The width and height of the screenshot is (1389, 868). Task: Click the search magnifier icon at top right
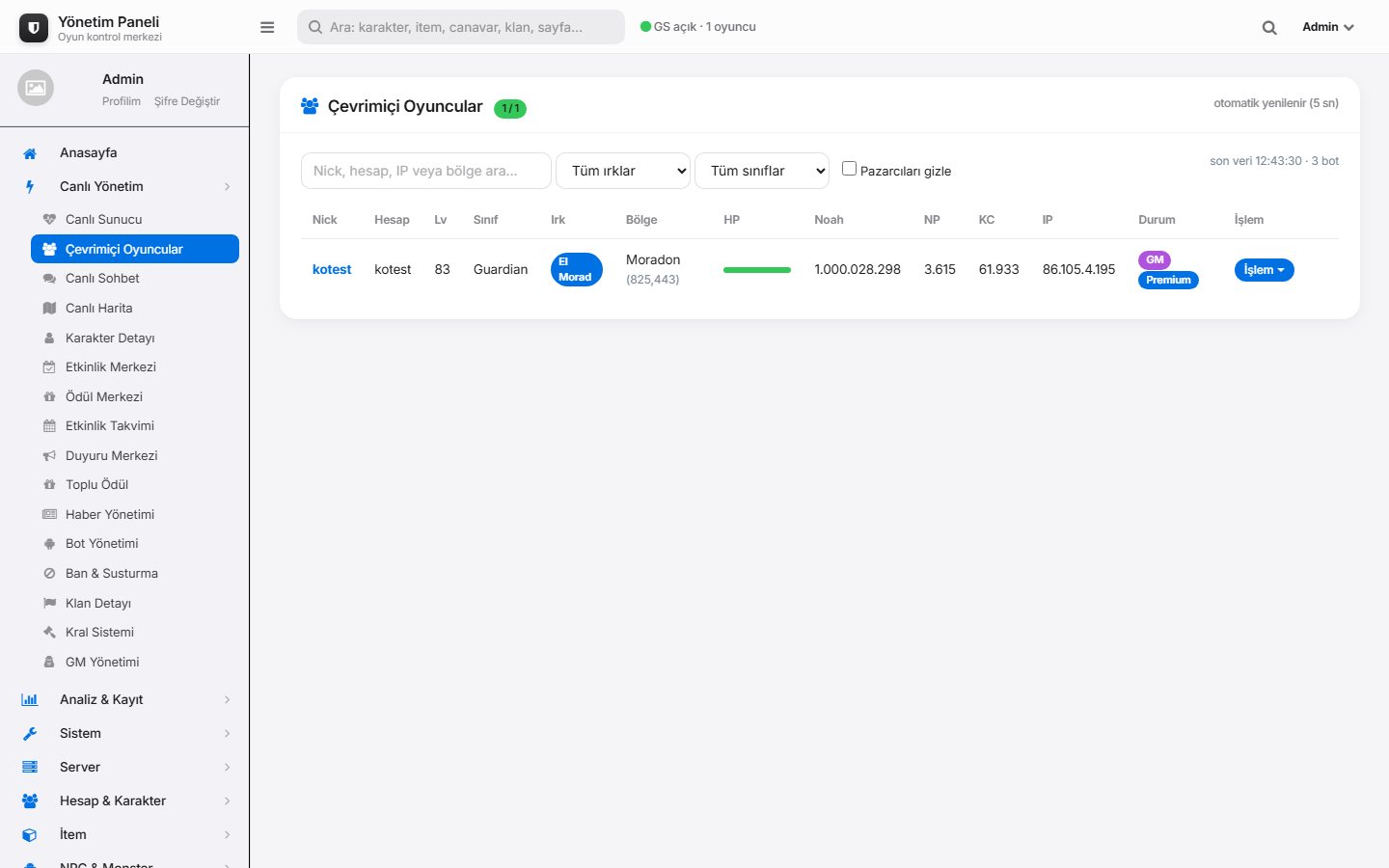click(x=1269, y=28)
